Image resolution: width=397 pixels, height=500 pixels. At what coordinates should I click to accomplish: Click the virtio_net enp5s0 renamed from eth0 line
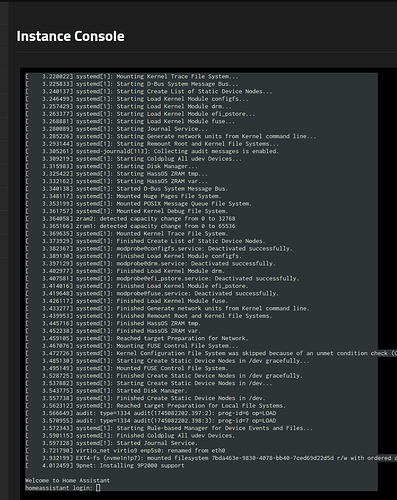[125, 450]
